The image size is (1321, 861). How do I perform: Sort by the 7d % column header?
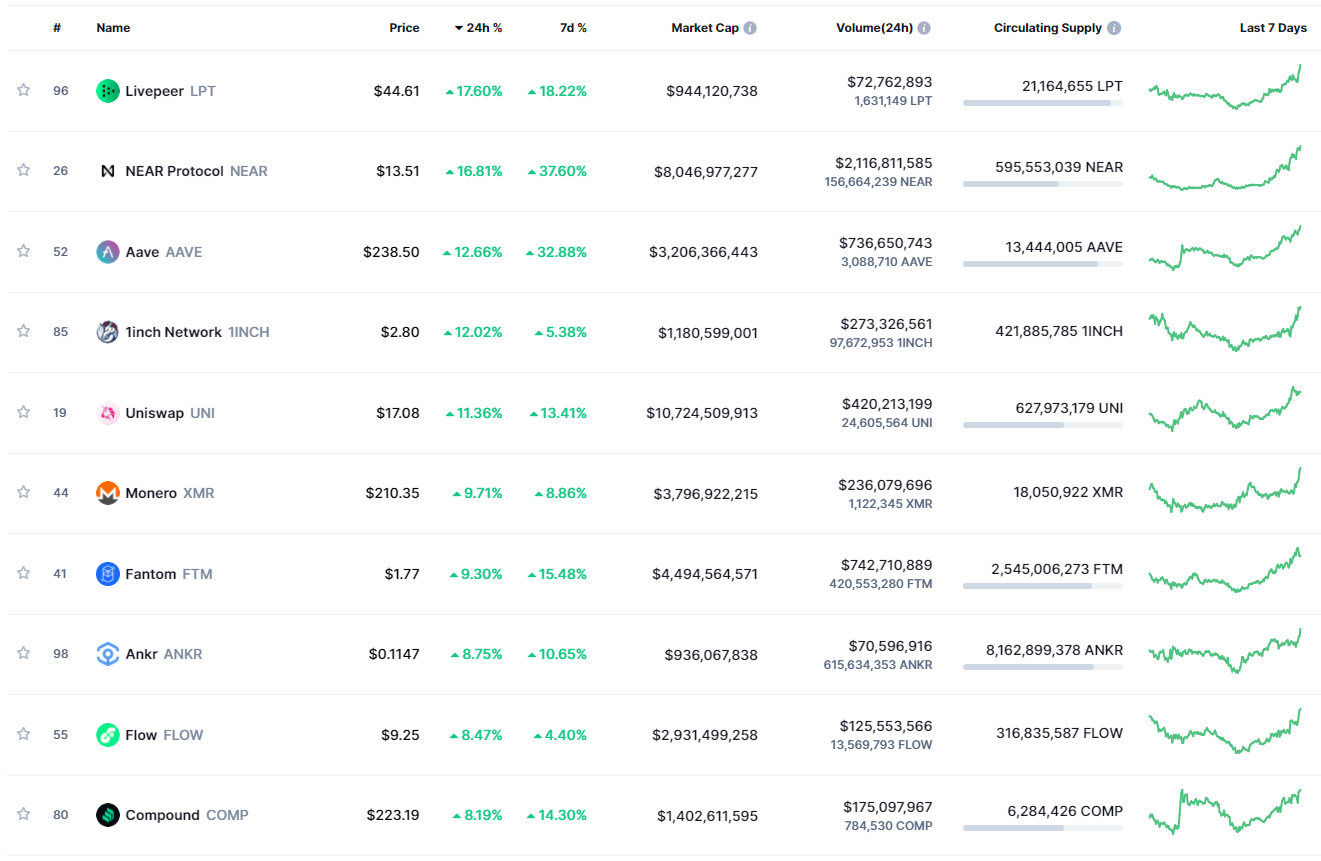[x=573, y=28]
